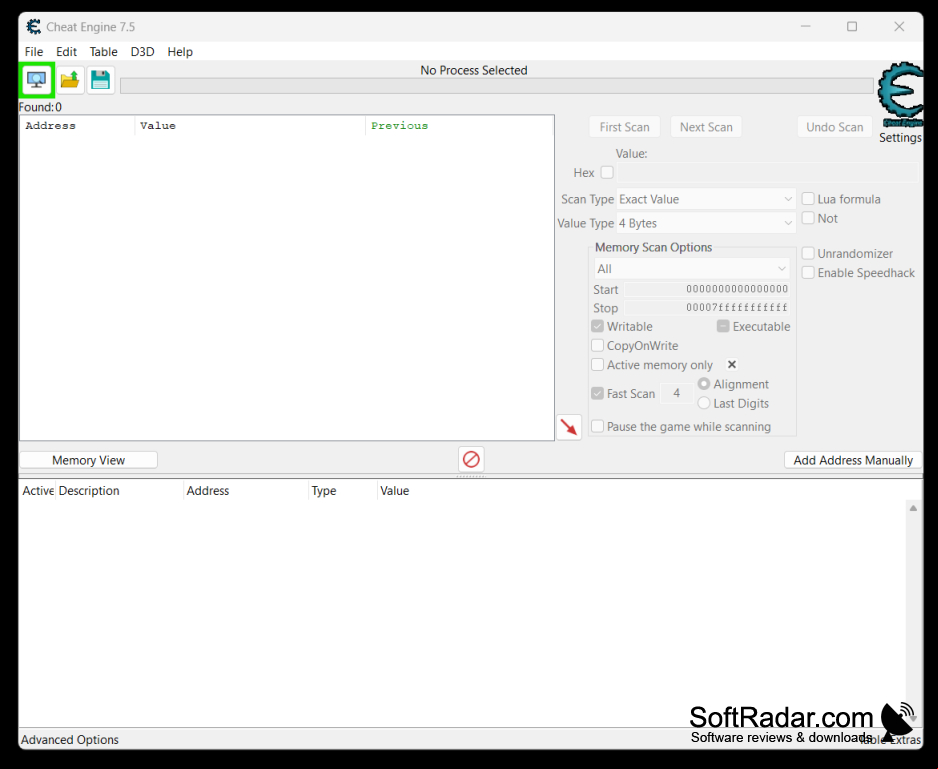
Task: Open the Table menu
Action: point(103,51)
